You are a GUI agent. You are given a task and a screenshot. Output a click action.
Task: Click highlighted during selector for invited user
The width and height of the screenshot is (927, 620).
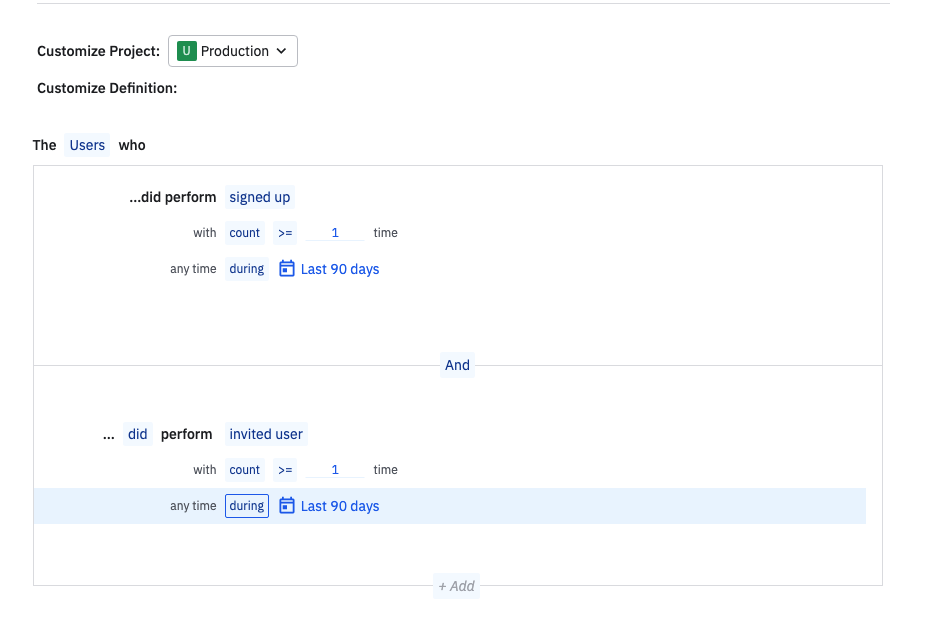pos(247,506)
